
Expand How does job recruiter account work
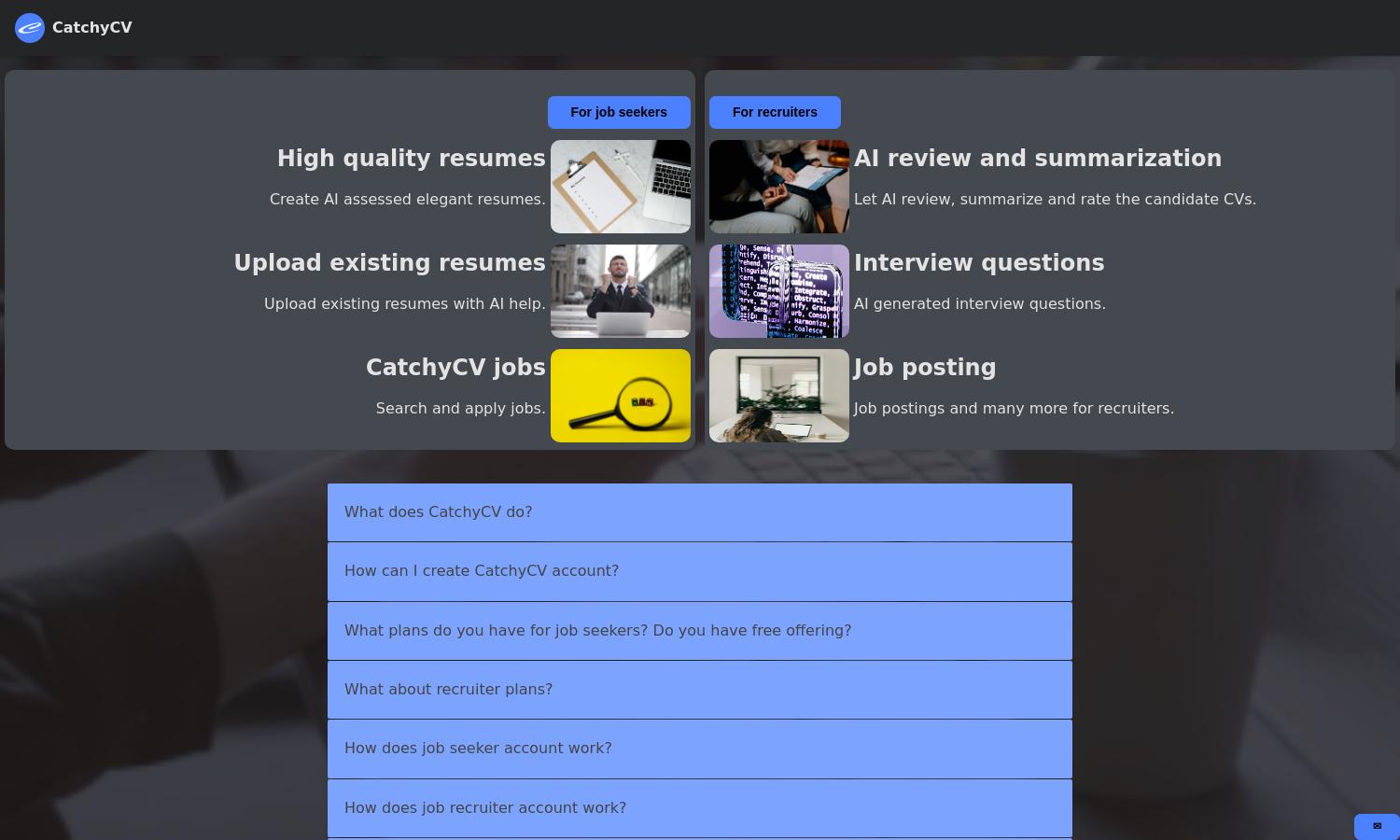click(700, 808)
